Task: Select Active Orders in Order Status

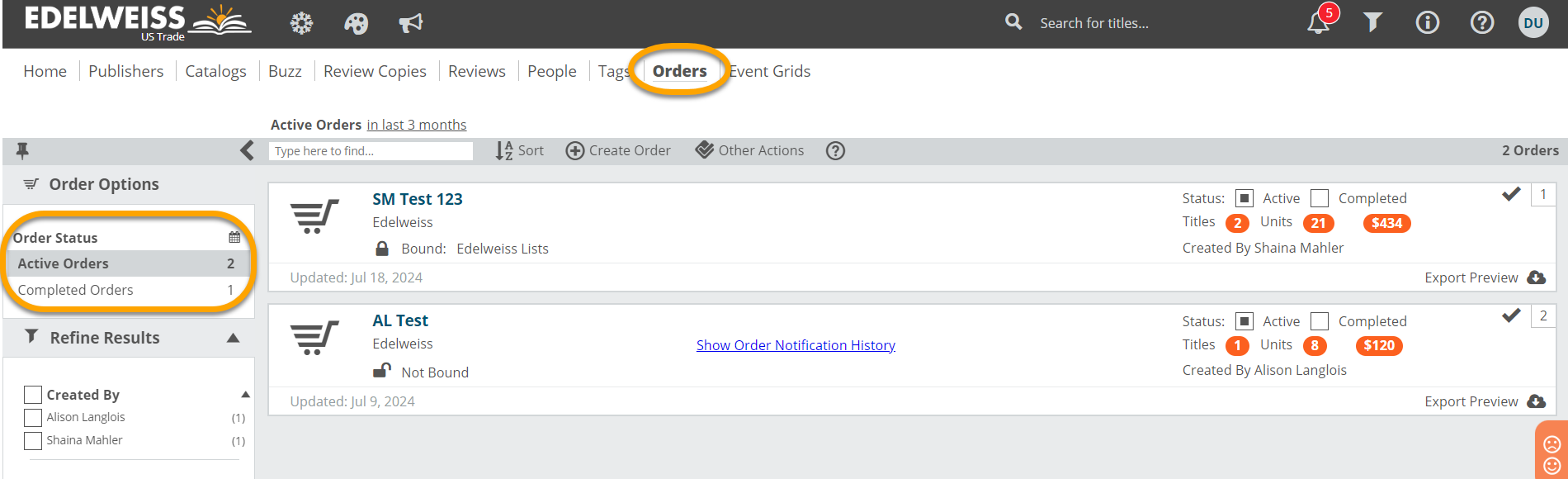Action: click(x=127, y=263)
